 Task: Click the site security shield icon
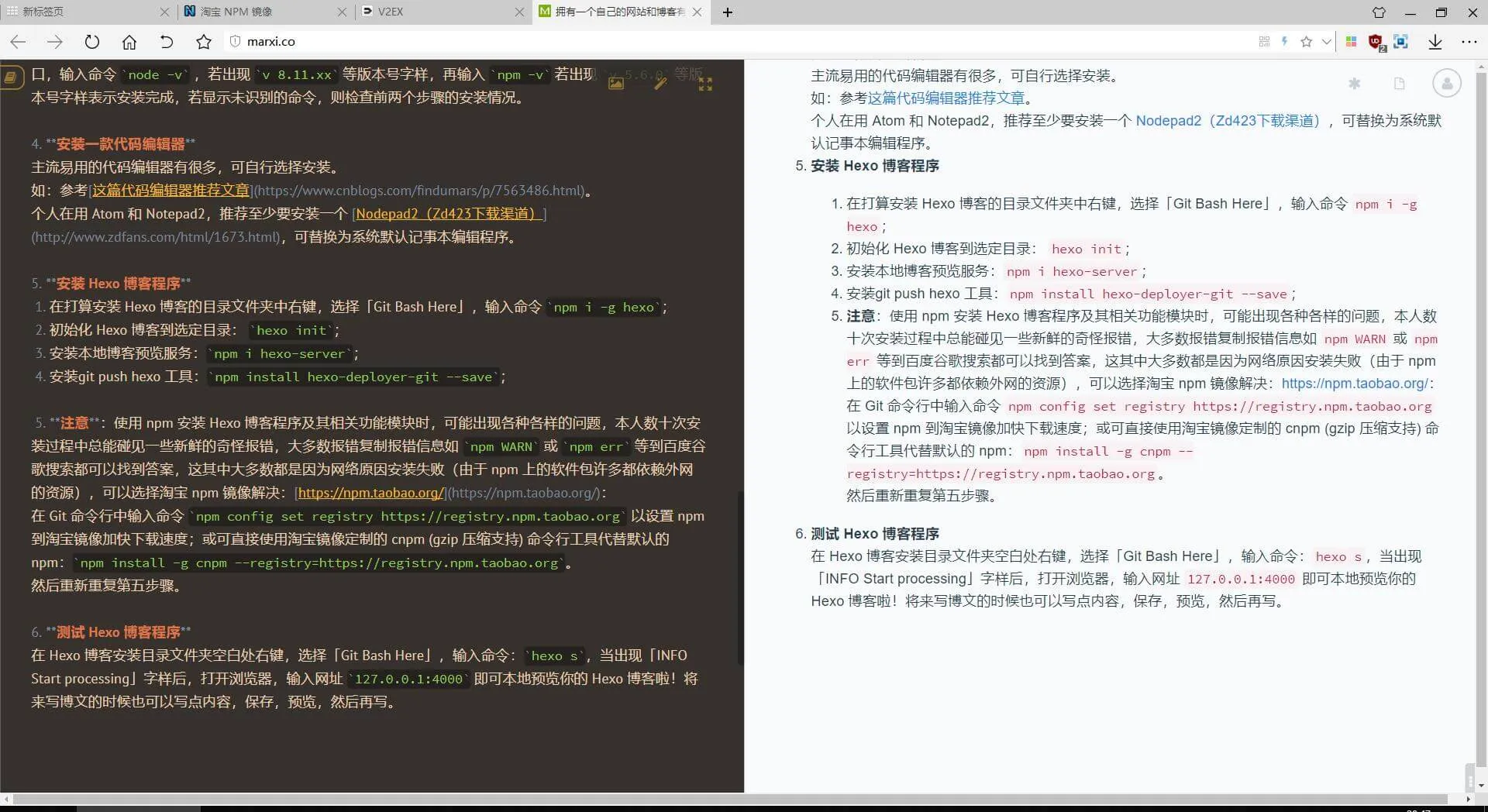(x=236, y=41)
